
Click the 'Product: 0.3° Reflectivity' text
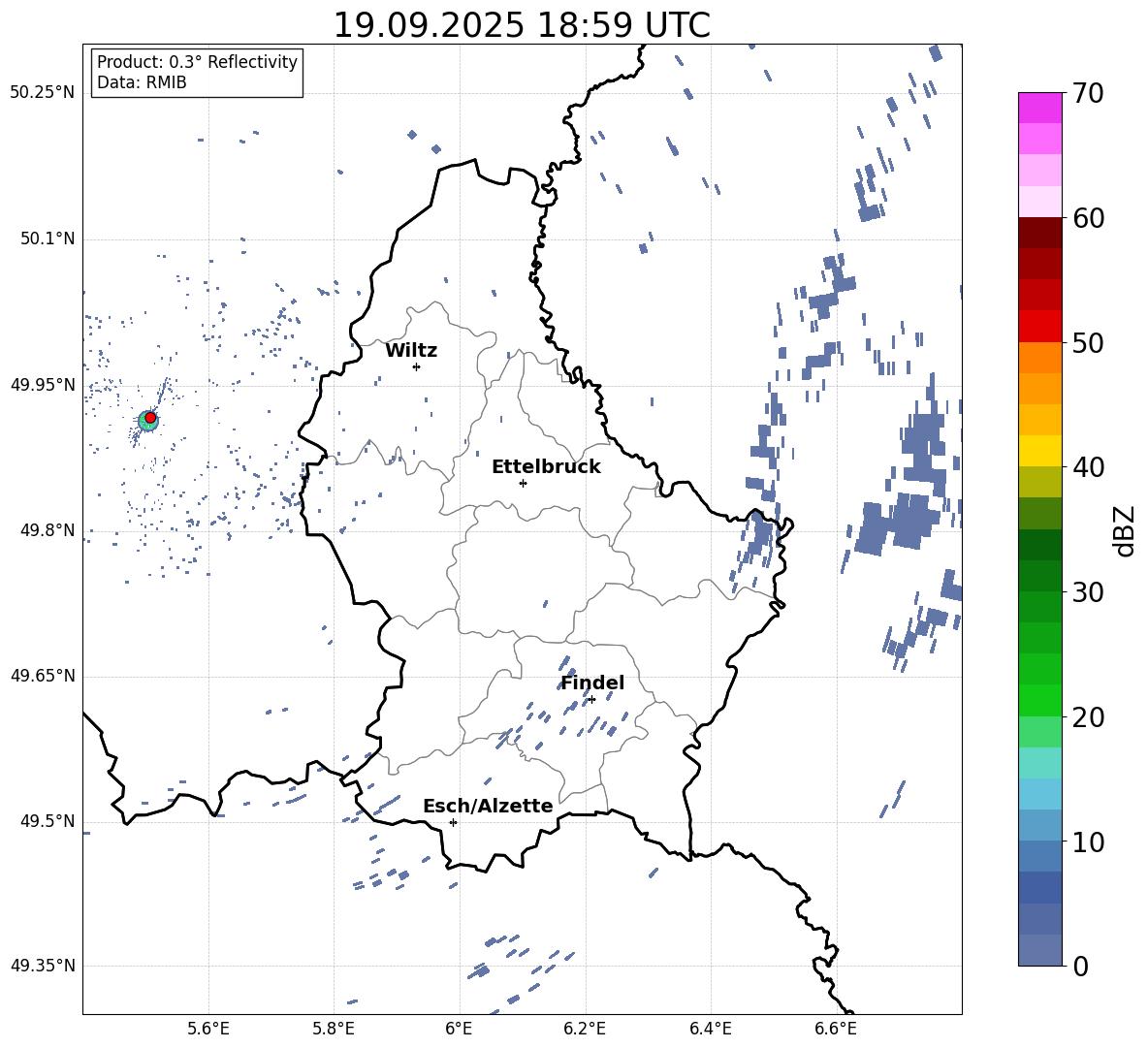tap(197, 62)
